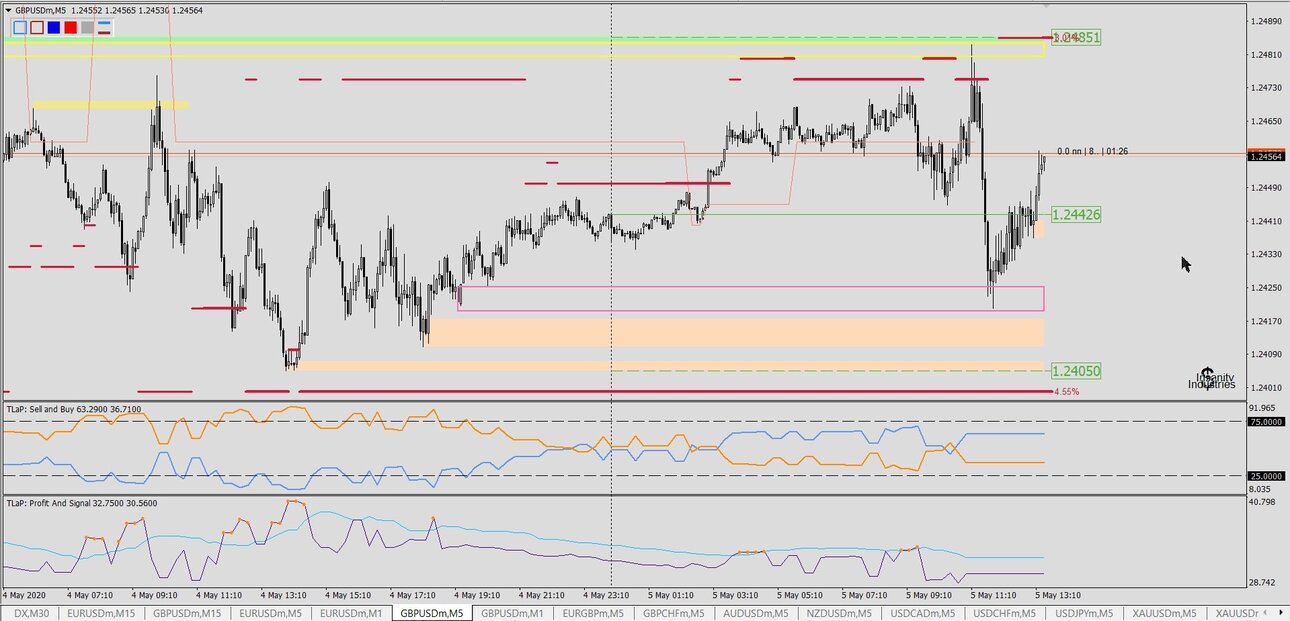The image size is (1290, 621).
Task: Switch to the GBPCHFm,M5 tab
Action: (x=674, y=613)
